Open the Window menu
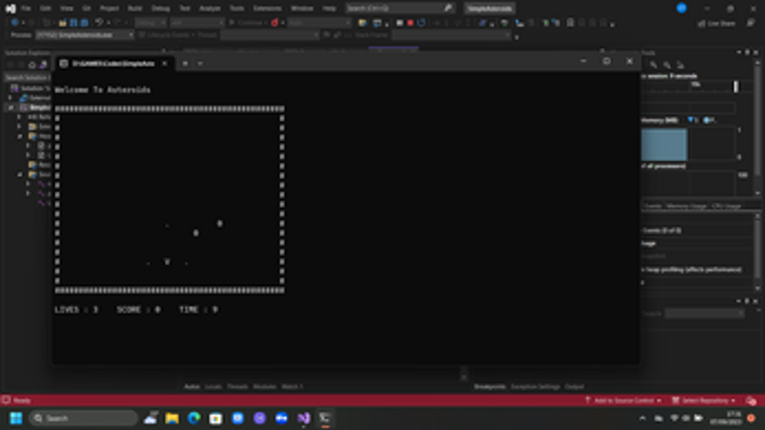Screen dimensions: 765x430 click(x=302, y=8)
